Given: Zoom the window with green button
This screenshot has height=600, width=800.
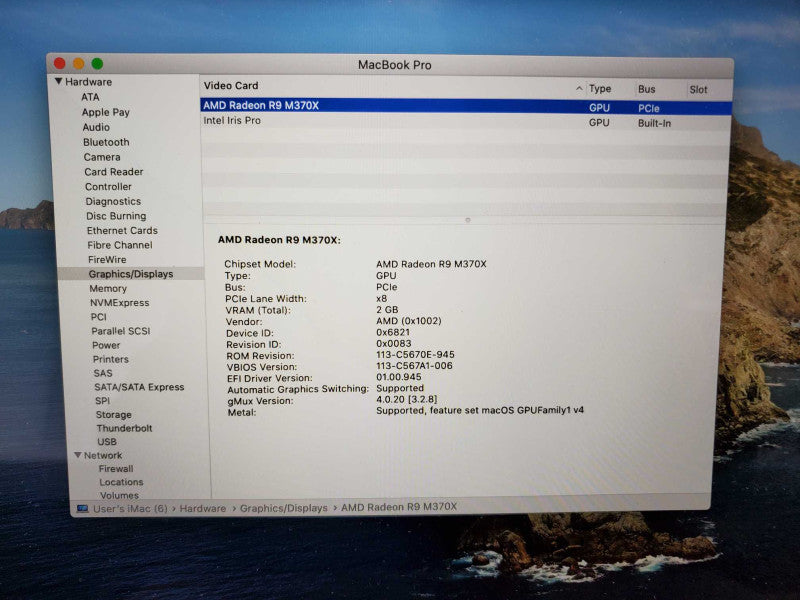Looking at the screenshot, I should coord(97,64).
